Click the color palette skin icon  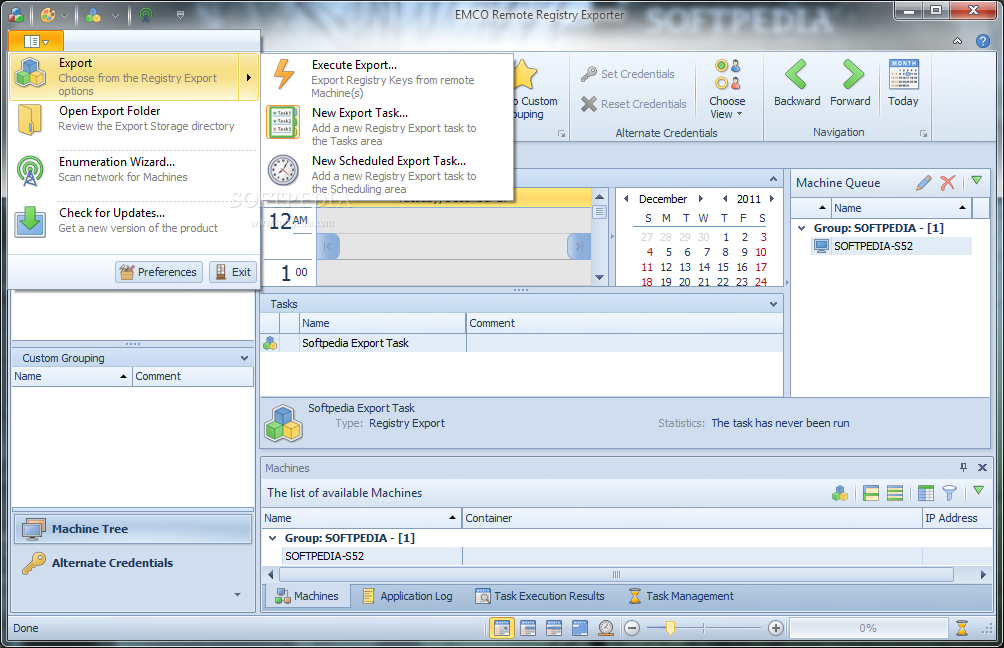(x=48, y=14)
